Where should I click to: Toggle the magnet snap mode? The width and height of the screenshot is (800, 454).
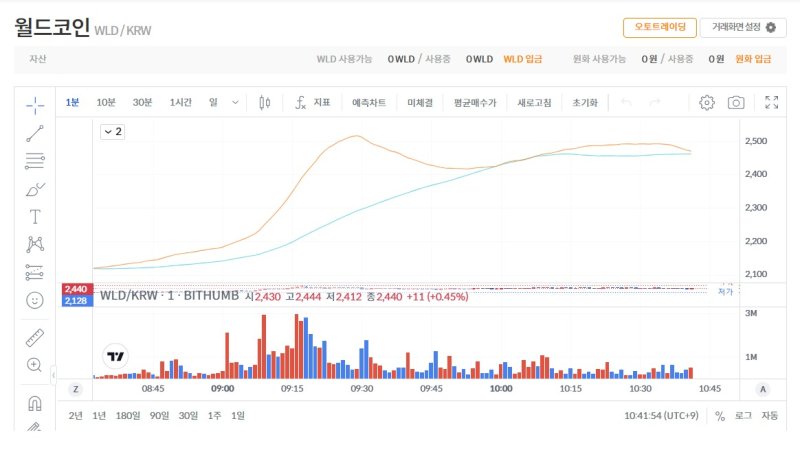click(35, 403)
